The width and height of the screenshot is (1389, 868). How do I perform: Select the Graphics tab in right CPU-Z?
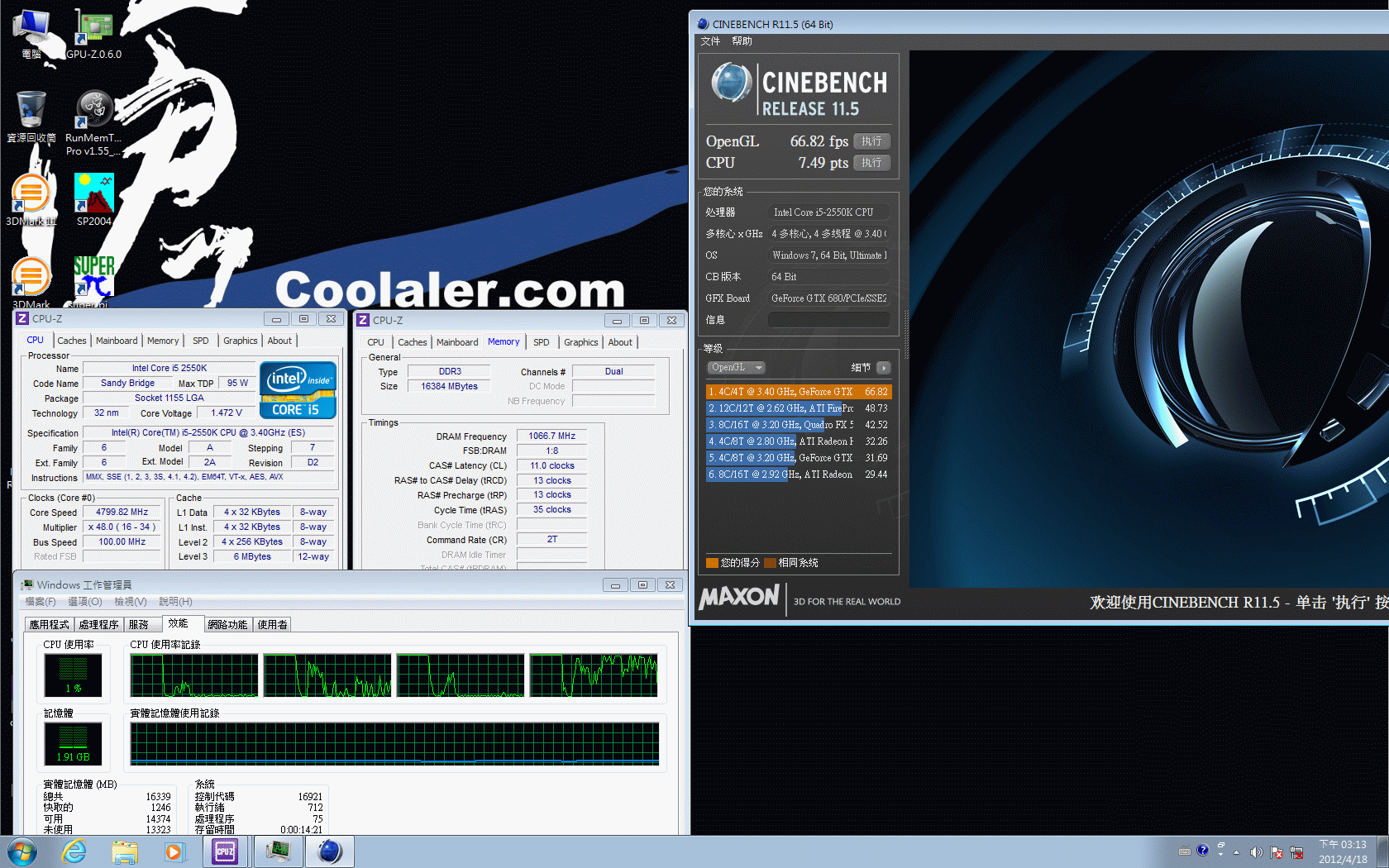click(x=581, y=342)
